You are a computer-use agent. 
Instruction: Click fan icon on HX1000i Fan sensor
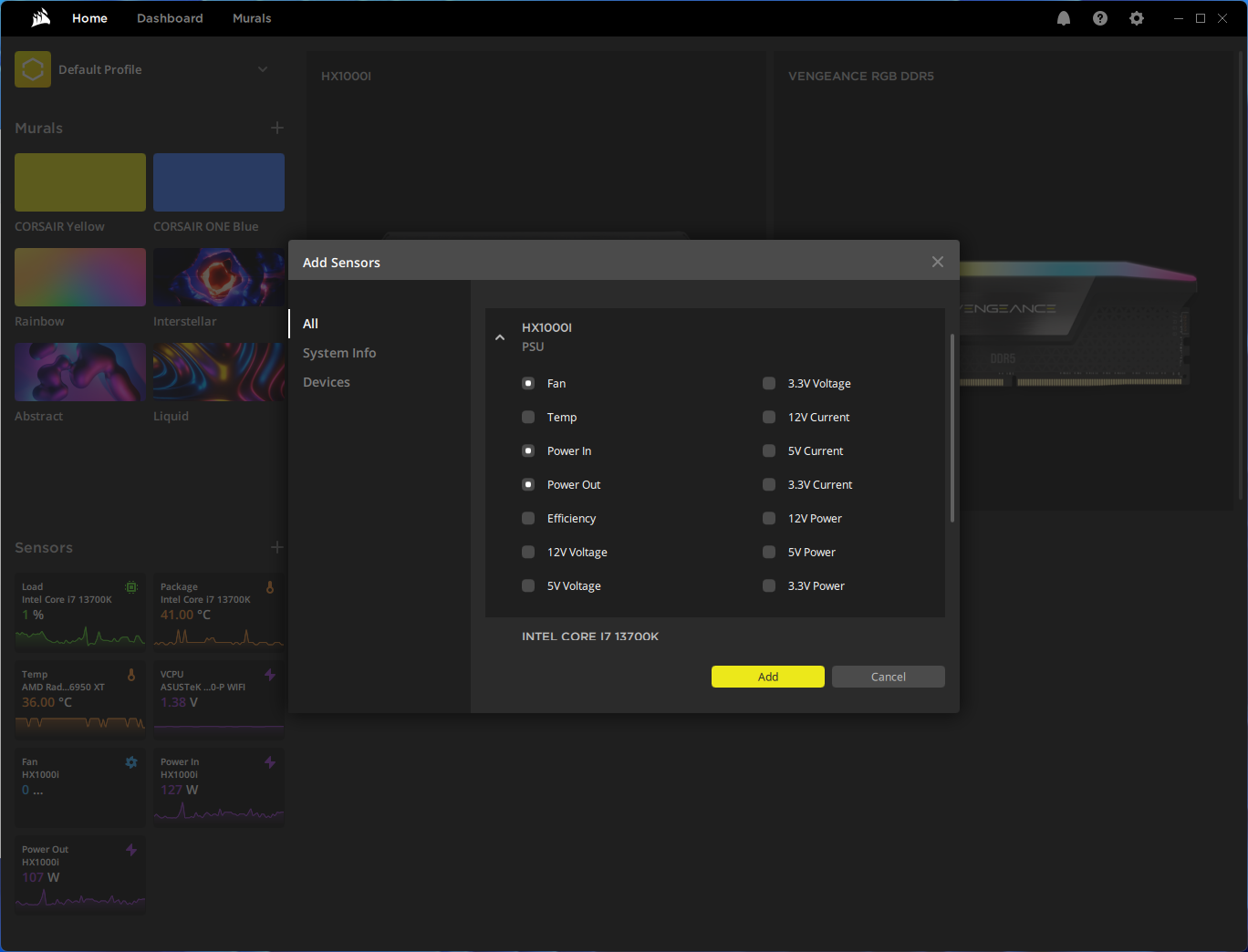point(131,762)
